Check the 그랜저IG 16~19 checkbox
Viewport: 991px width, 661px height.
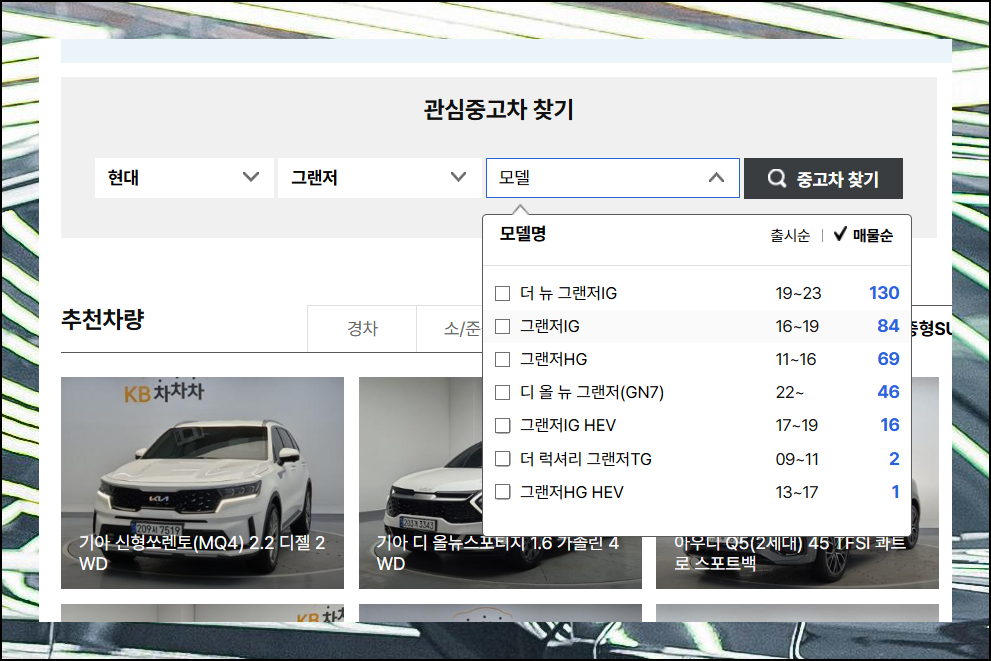pos(502,326)
